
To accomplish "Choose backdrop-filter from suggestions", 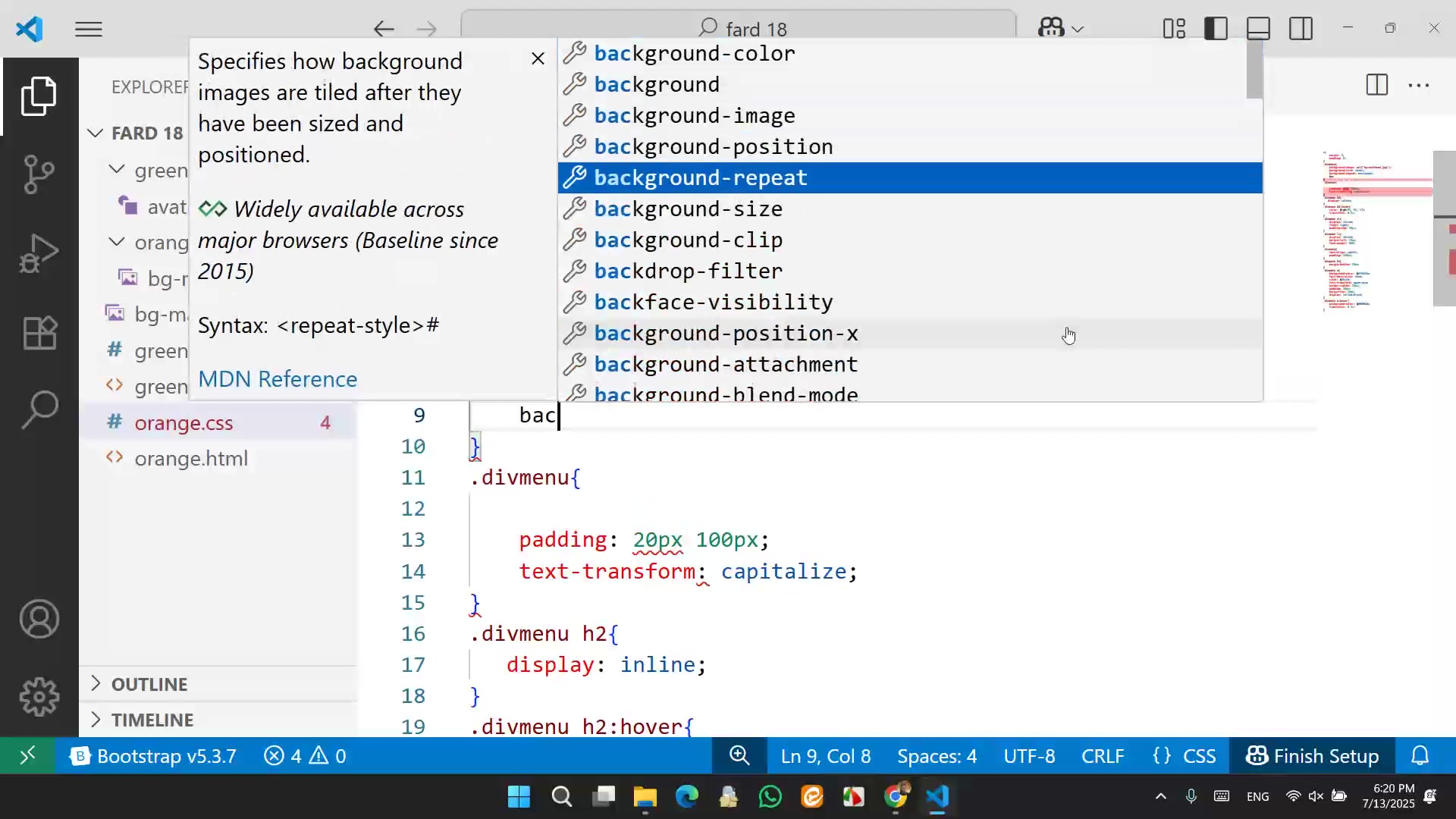I will (x=688, y=271).
